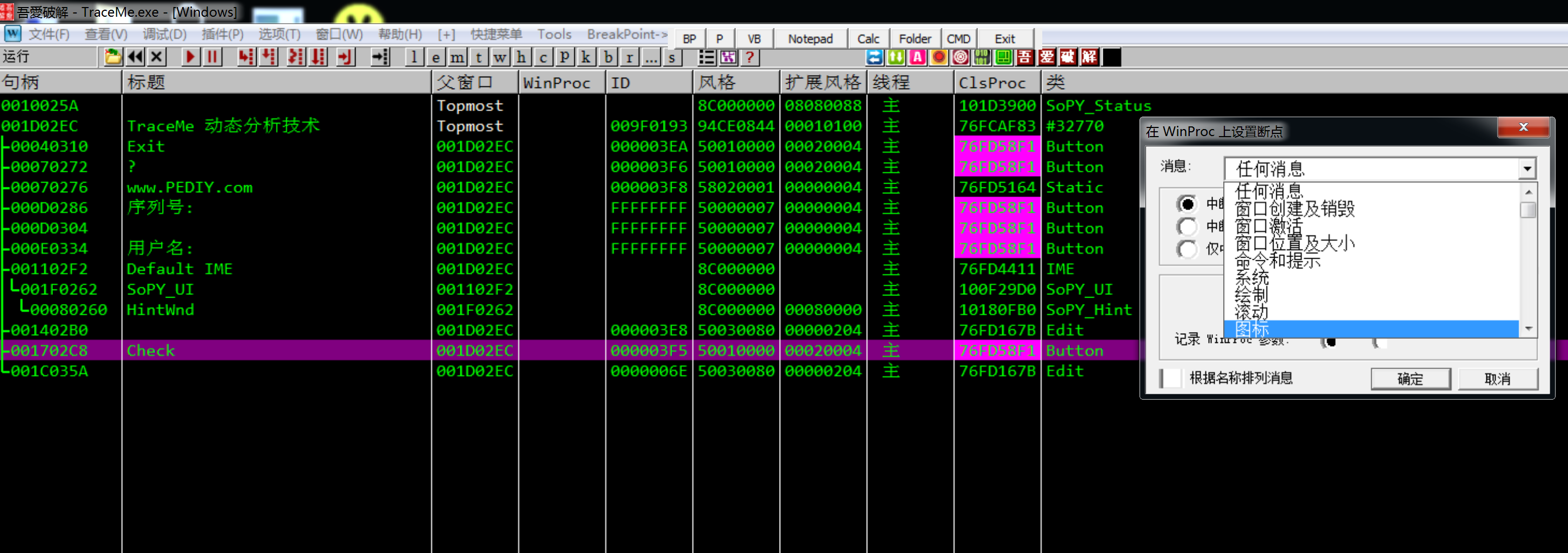
Task: Open Call stack with the 'k' button
Action: click(586, 57)
